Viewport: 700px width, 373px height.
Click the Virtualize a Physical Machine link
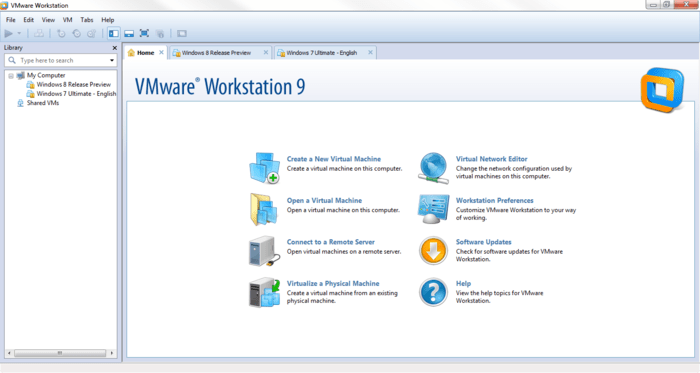pyautogui.click(x=333, y=283)
